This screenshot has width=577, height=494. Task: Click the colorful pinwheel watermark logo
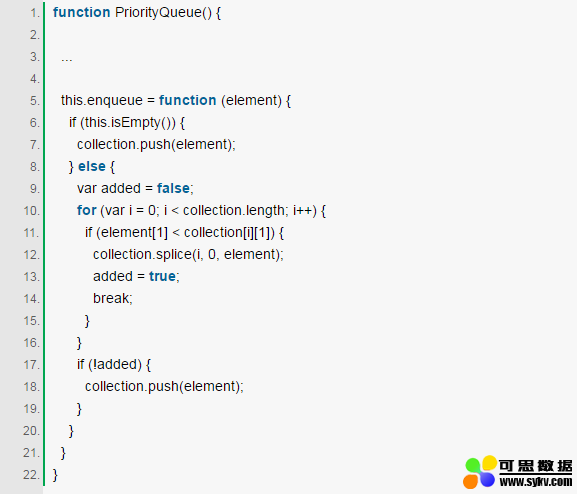480,472
